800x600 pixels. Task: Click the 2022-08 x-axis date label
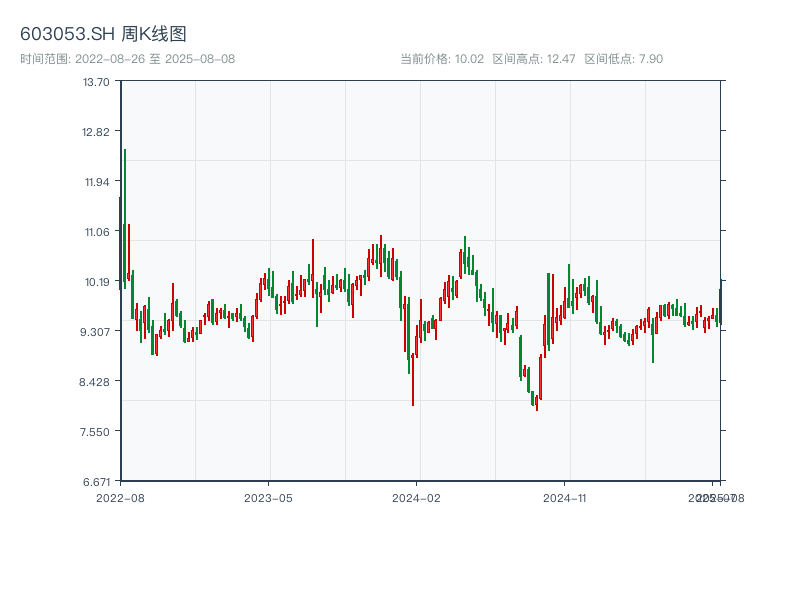click(x=120, y=497)
